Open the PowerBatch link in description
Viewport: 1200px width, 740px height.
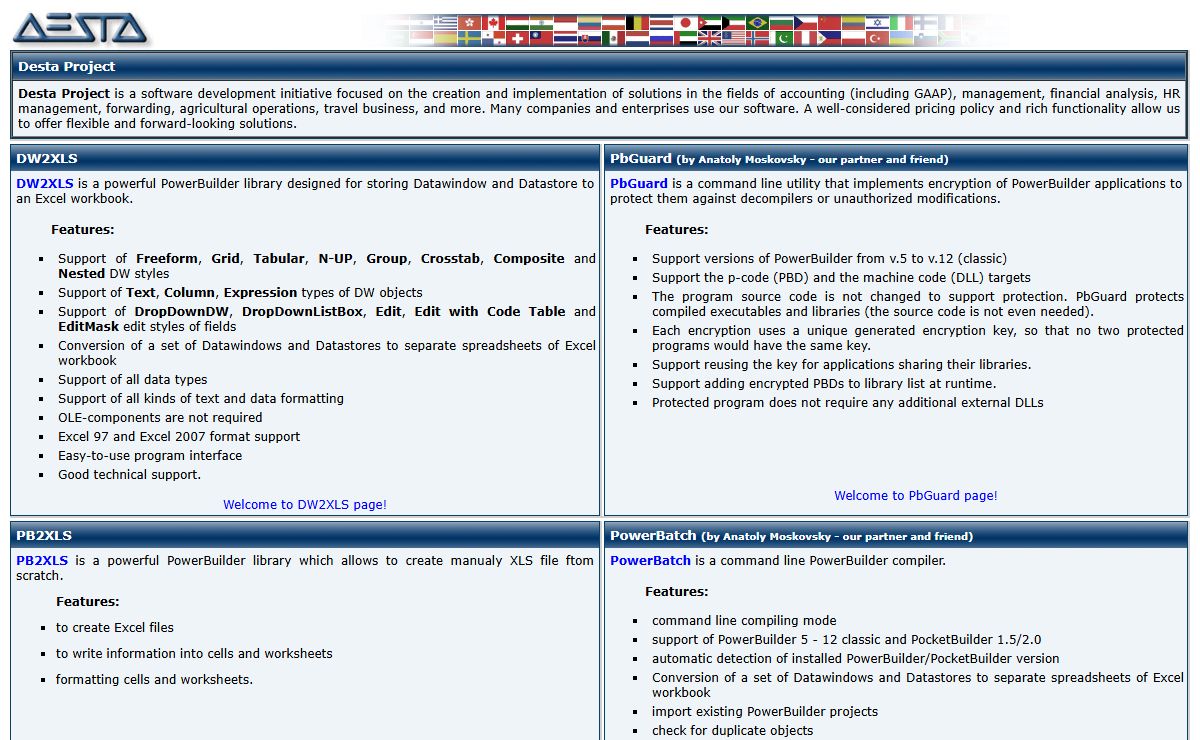650,560
